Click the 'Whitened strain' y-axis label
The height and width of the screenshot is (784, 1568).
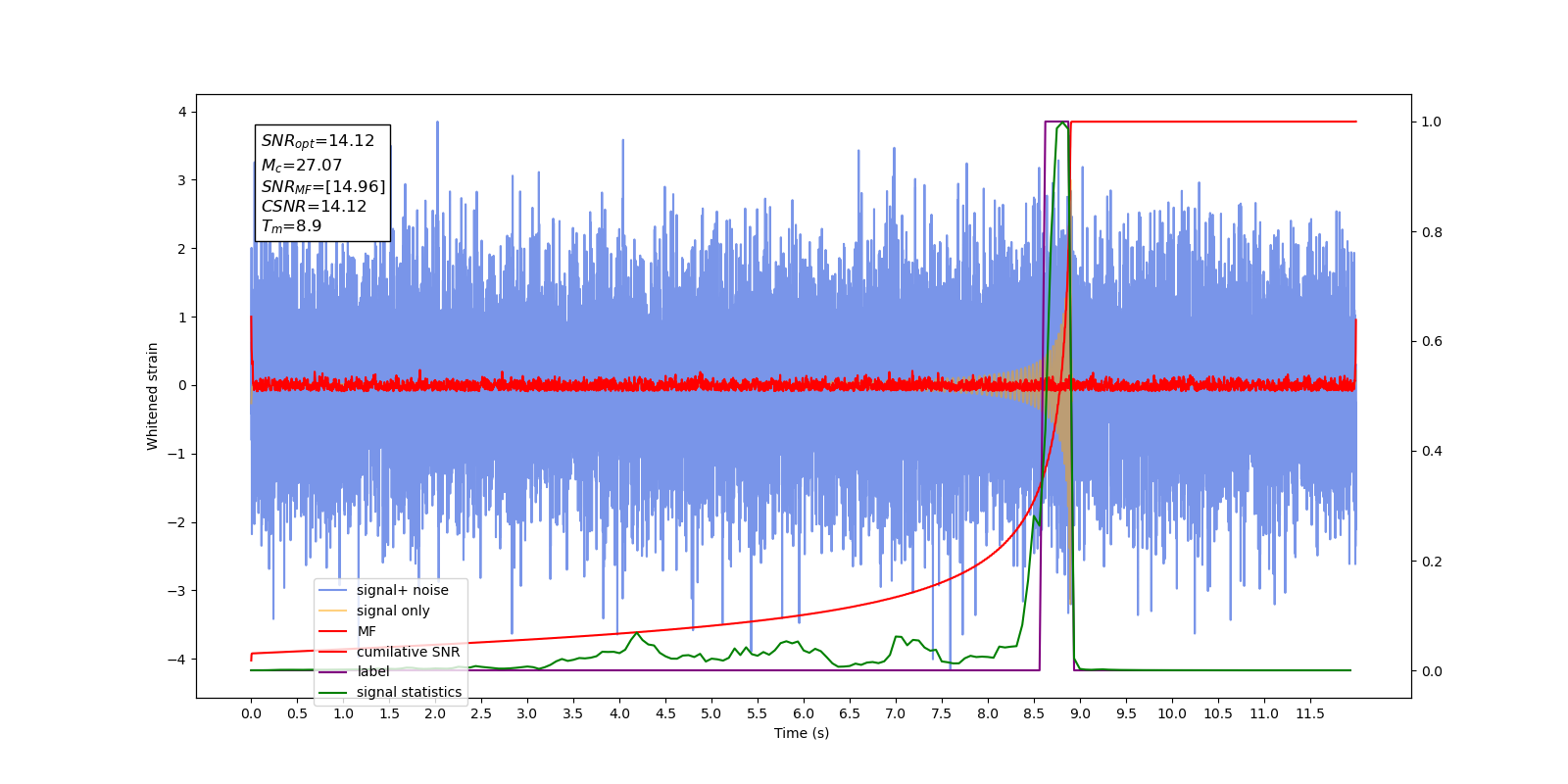(x=152, y=396)
